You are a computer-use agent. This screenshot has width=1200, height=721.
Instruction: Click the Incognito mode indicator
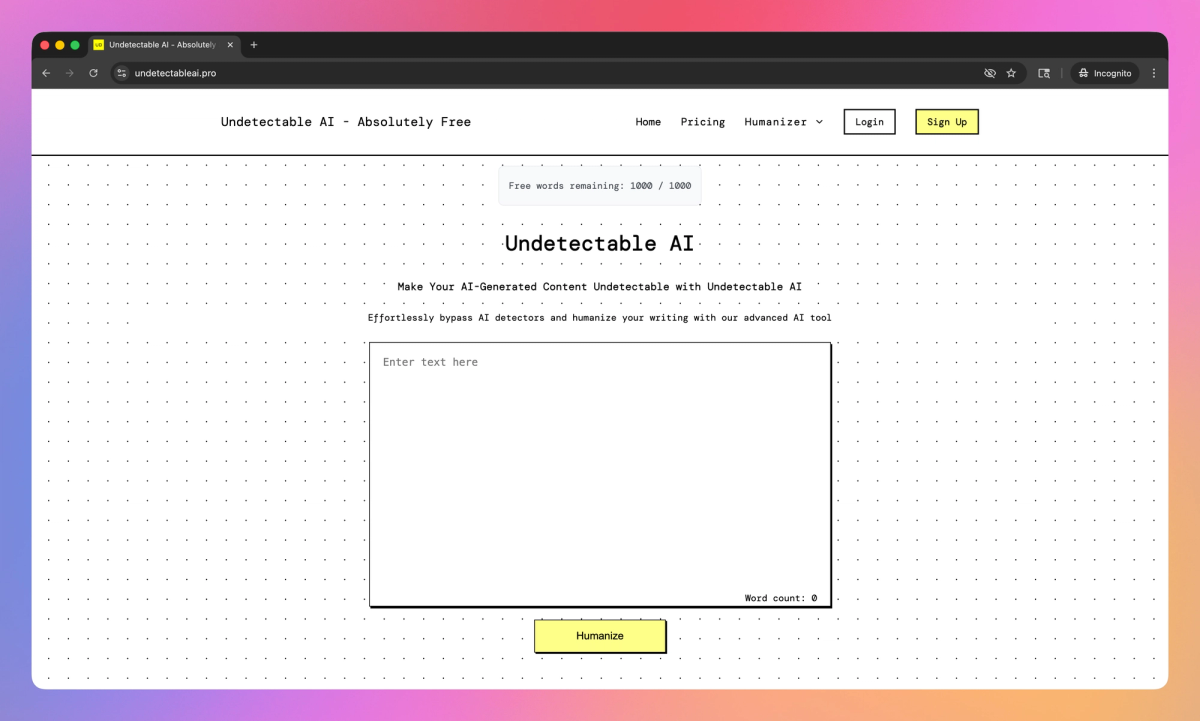pos(1104,72)
